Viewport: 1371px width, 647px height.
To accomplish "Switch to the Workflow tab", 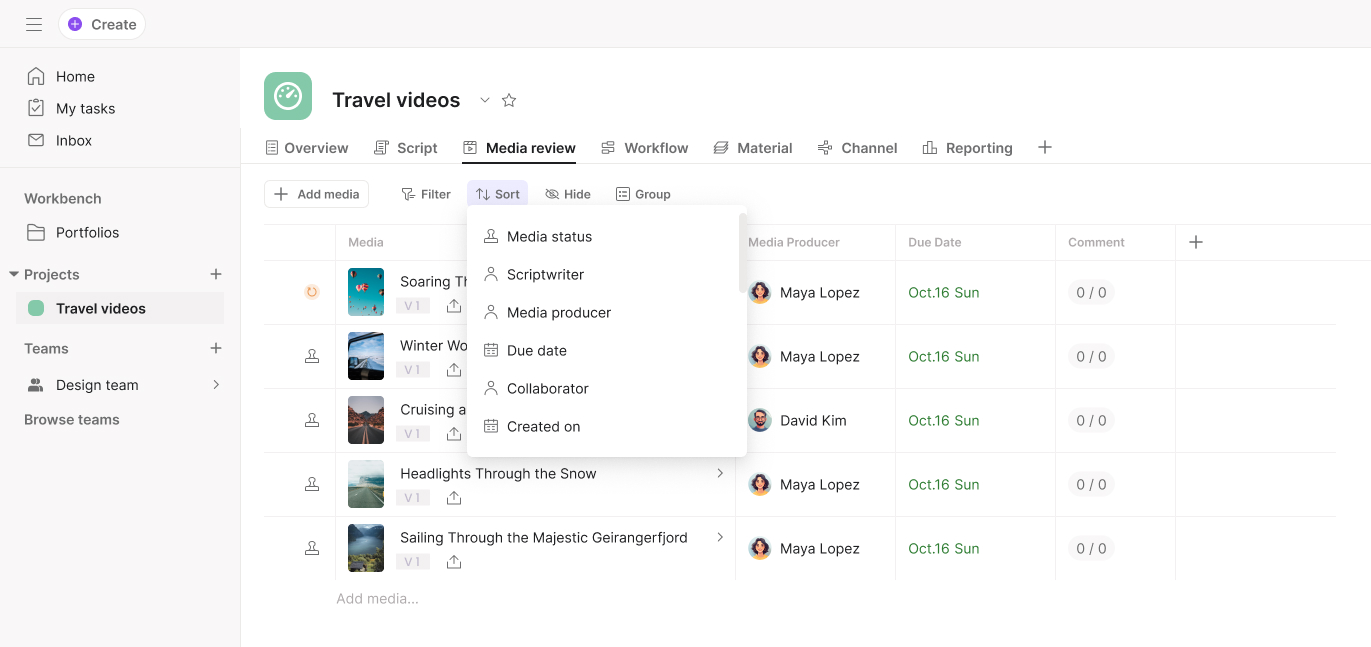I will (x=645, y=148).
